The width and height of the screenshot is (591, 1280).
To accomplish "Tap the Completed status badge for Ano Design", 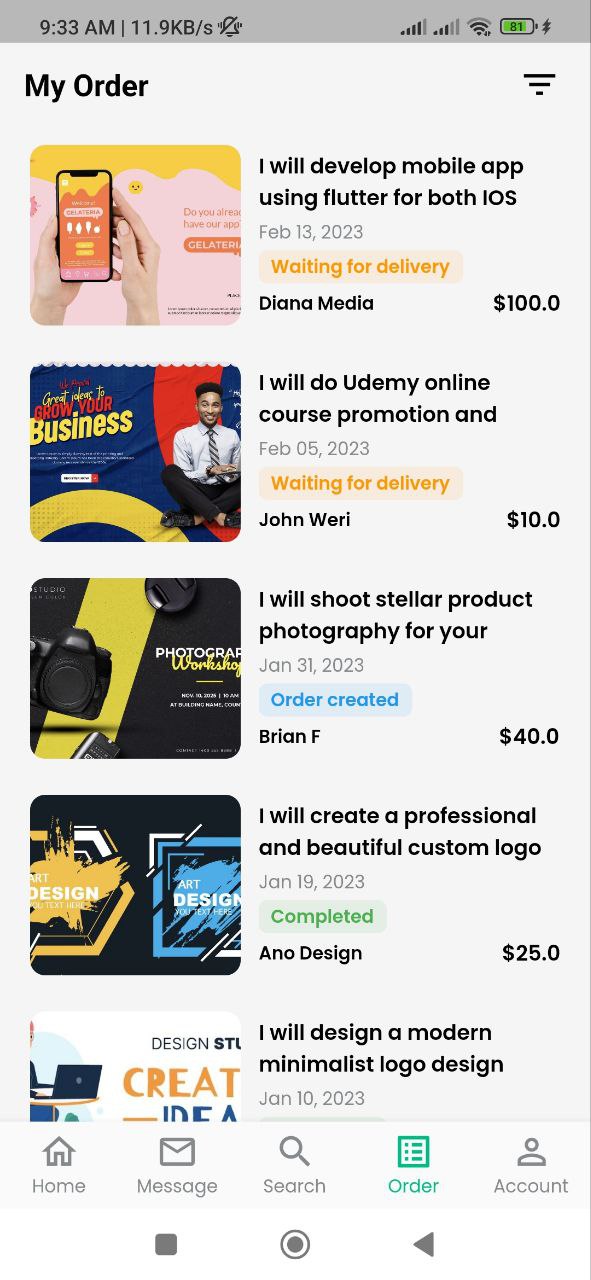I will [x=322, y=916].
